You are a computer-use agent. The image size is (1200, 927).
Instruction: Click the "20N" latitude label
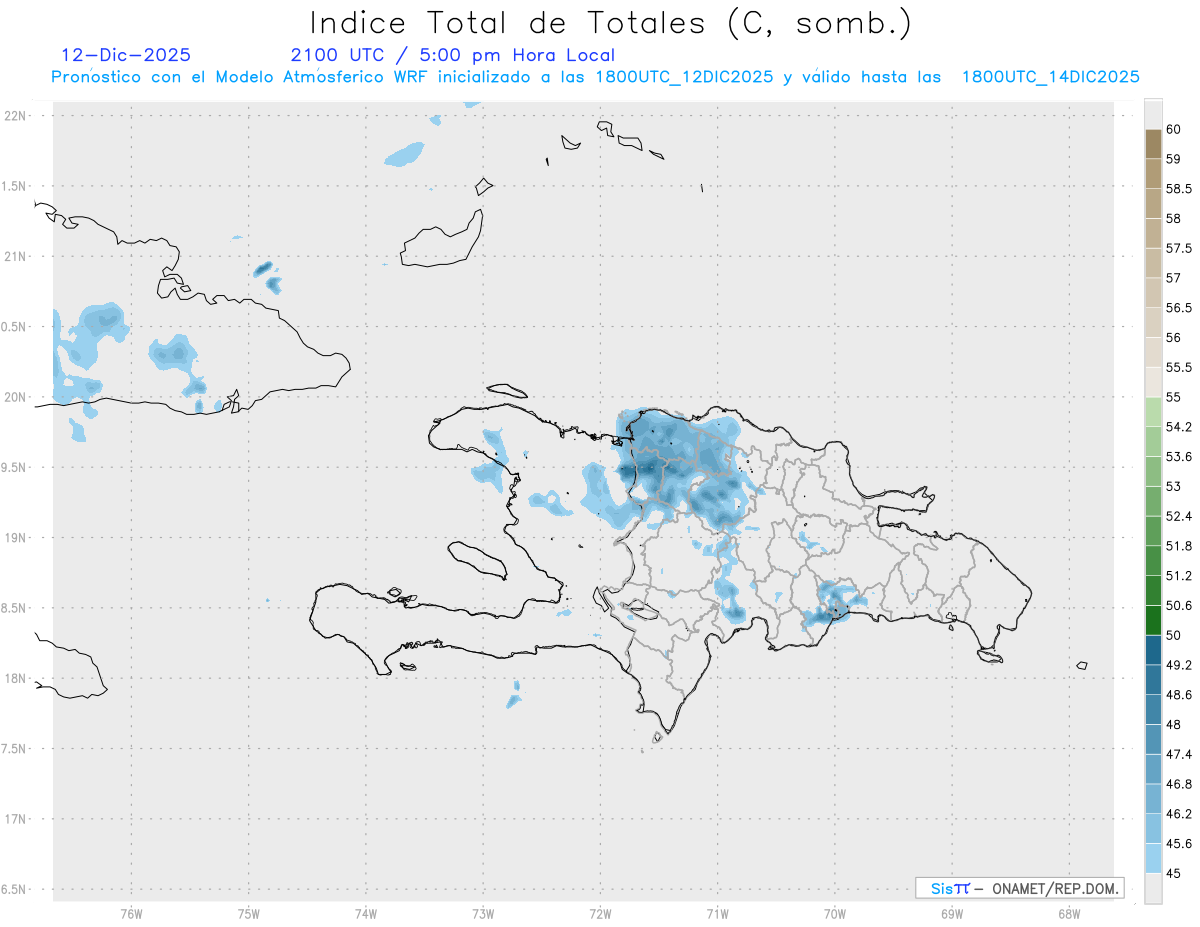click(17, 397)
